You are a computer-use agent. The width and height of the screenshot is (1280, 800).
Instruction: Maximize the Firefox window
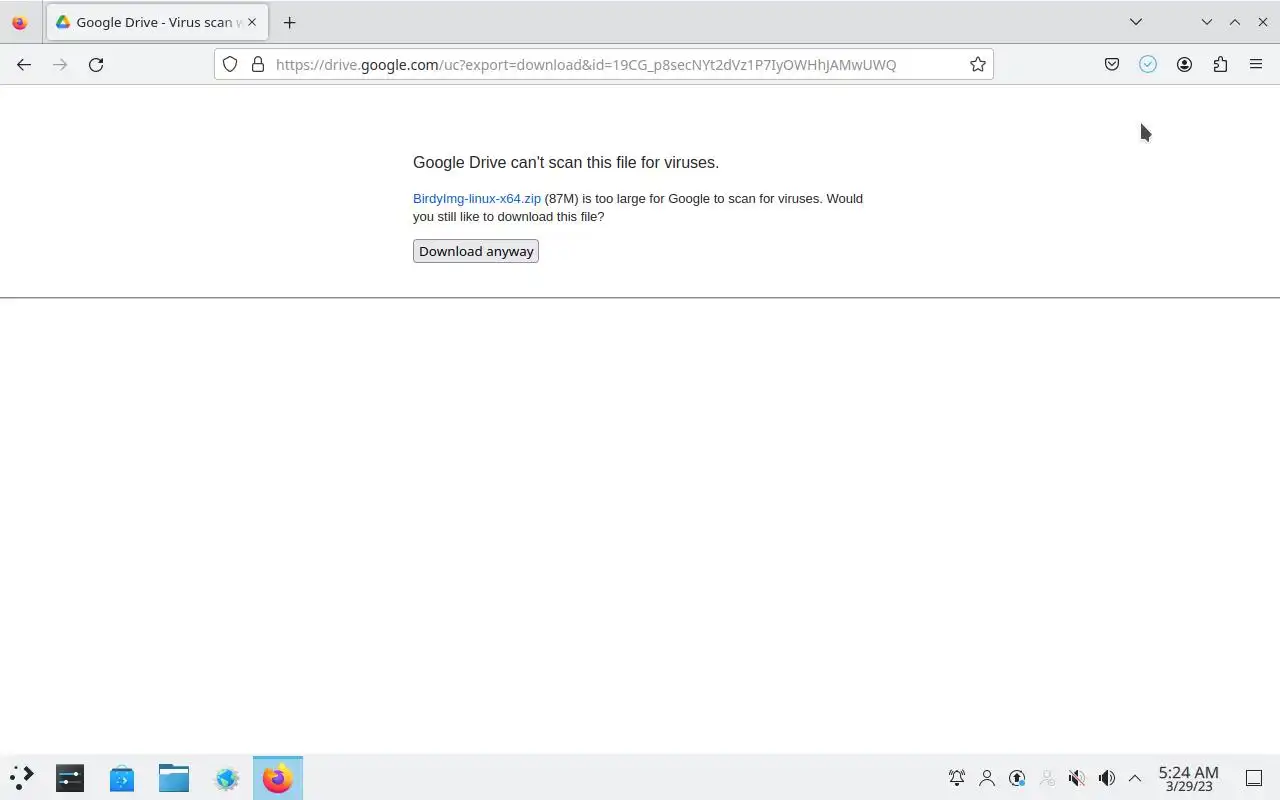coord(1235,22)
